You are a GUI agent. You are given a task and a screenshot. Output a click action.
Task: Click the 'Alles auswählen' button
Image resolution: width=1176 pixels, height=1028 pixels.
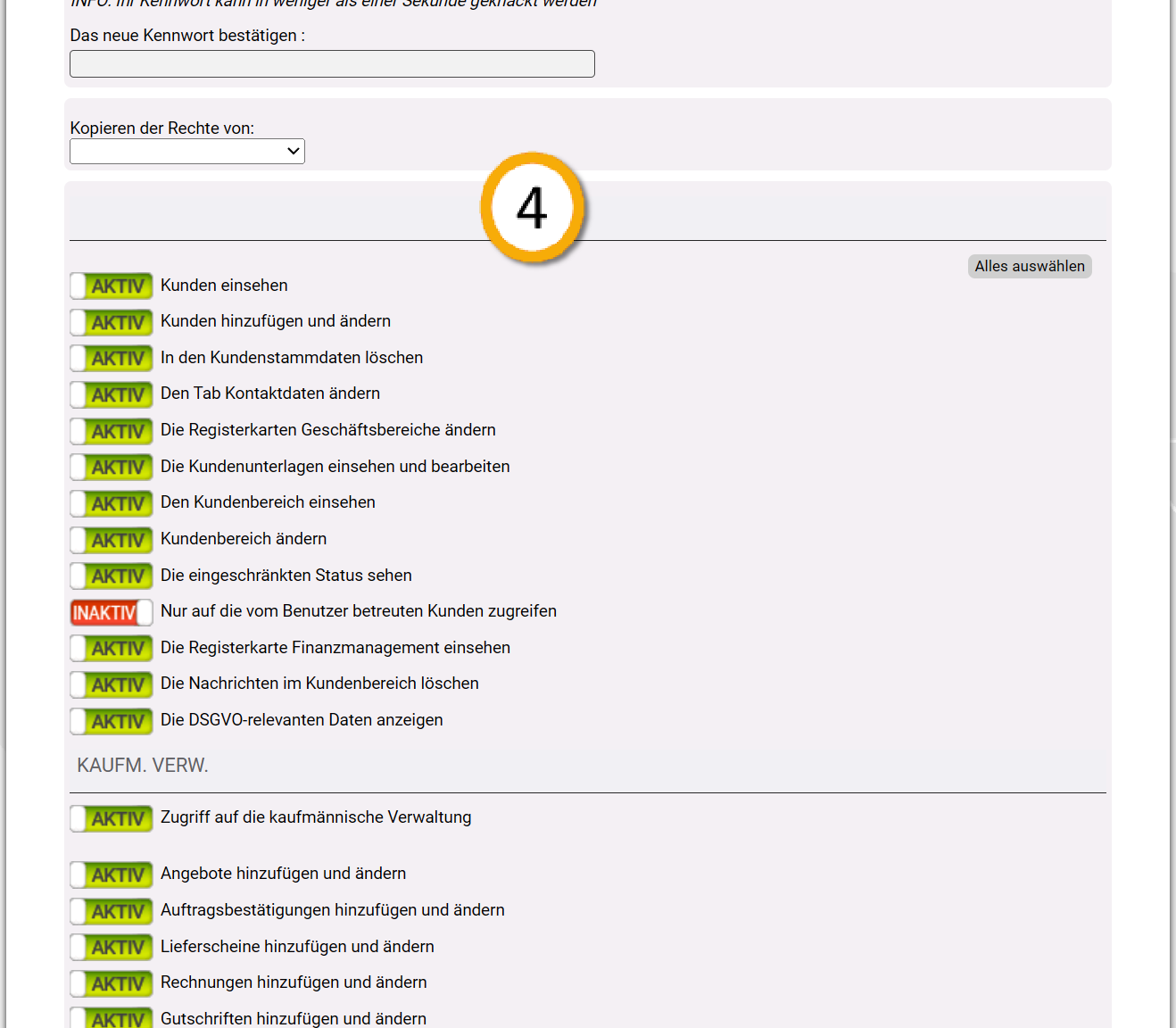[1029, 266]
